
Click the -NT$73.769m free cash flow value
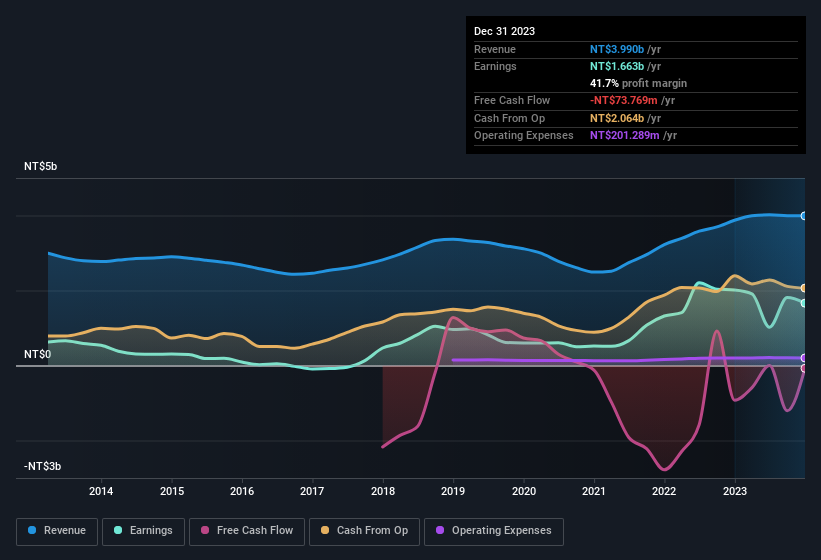click(623, 100)
